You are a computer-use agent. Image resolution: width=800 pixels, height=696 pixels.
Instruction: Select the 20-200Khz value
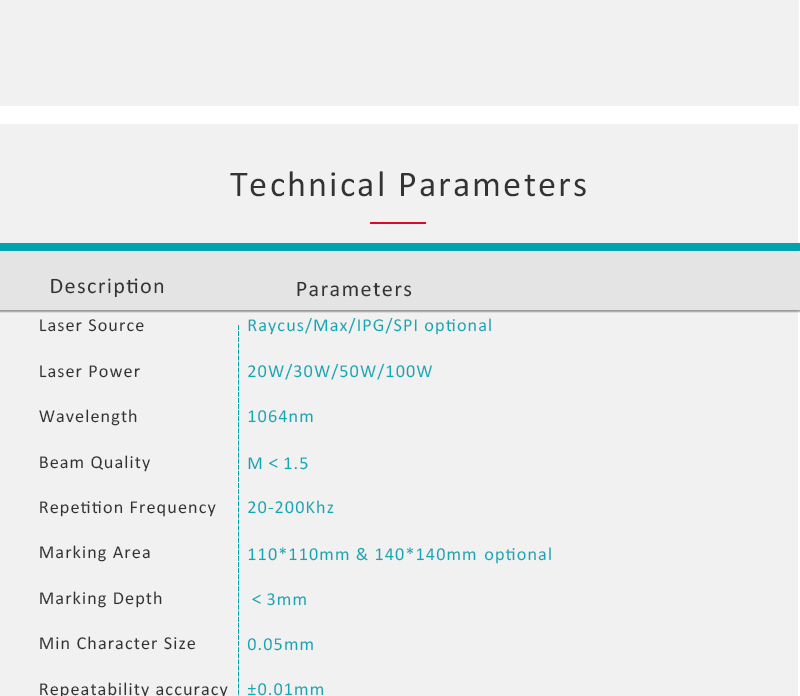[291, 507]
